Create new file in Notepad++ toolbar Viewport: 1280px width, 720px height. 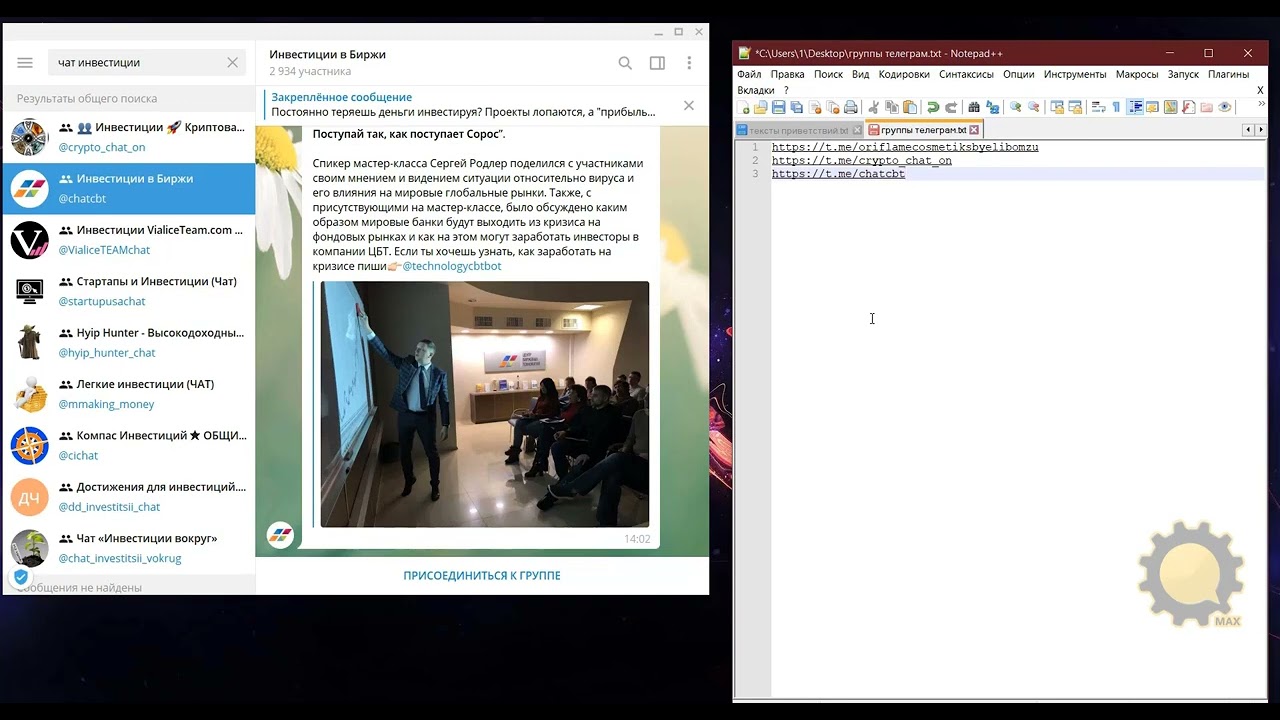[x=744, y=107]
